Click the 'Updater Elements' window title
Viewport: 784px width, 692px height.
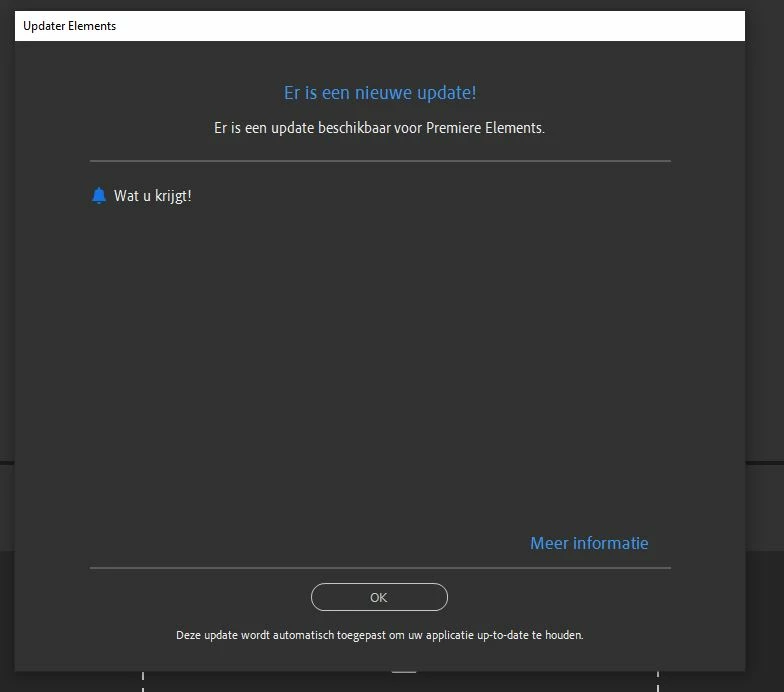[x=70, y=26]
